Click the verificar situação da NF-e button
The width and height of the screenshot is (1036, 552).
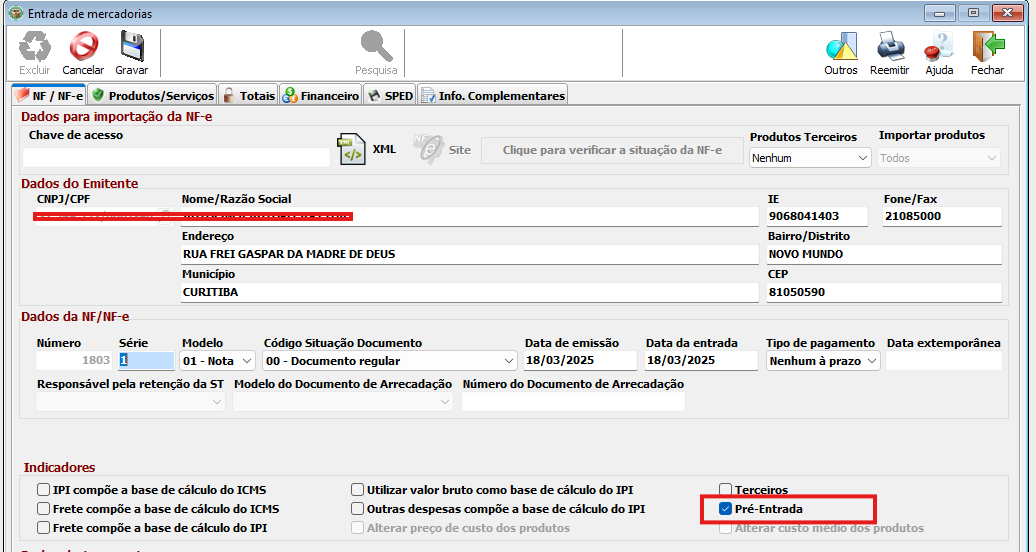click(x=611, y=150)
